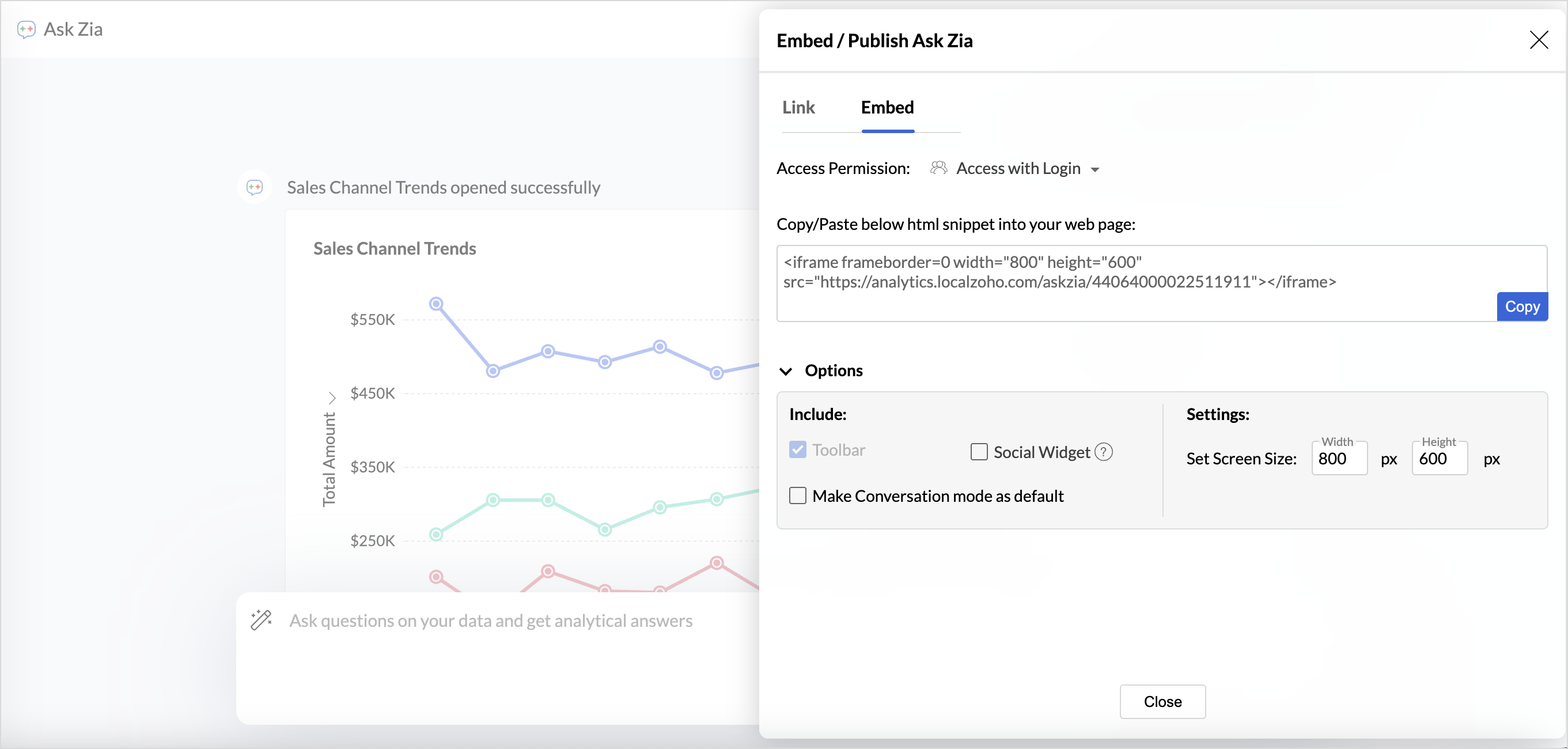1568x749 pixels.
Task: Click the people icon beside Access Permission
Action: (x=938, y=168)
